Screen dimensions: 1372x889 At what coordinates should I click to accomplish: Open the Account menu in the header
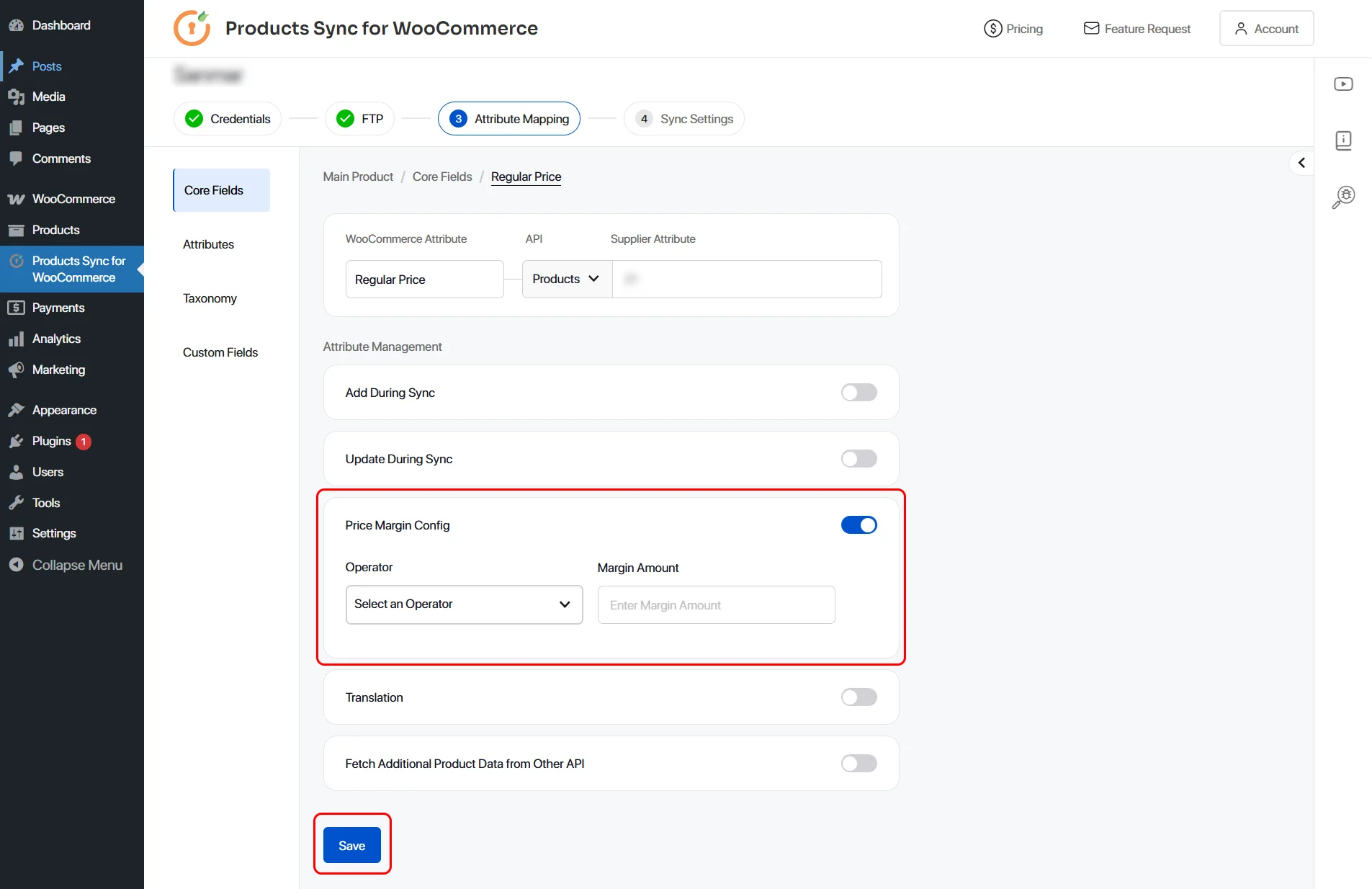point(1266,28)
